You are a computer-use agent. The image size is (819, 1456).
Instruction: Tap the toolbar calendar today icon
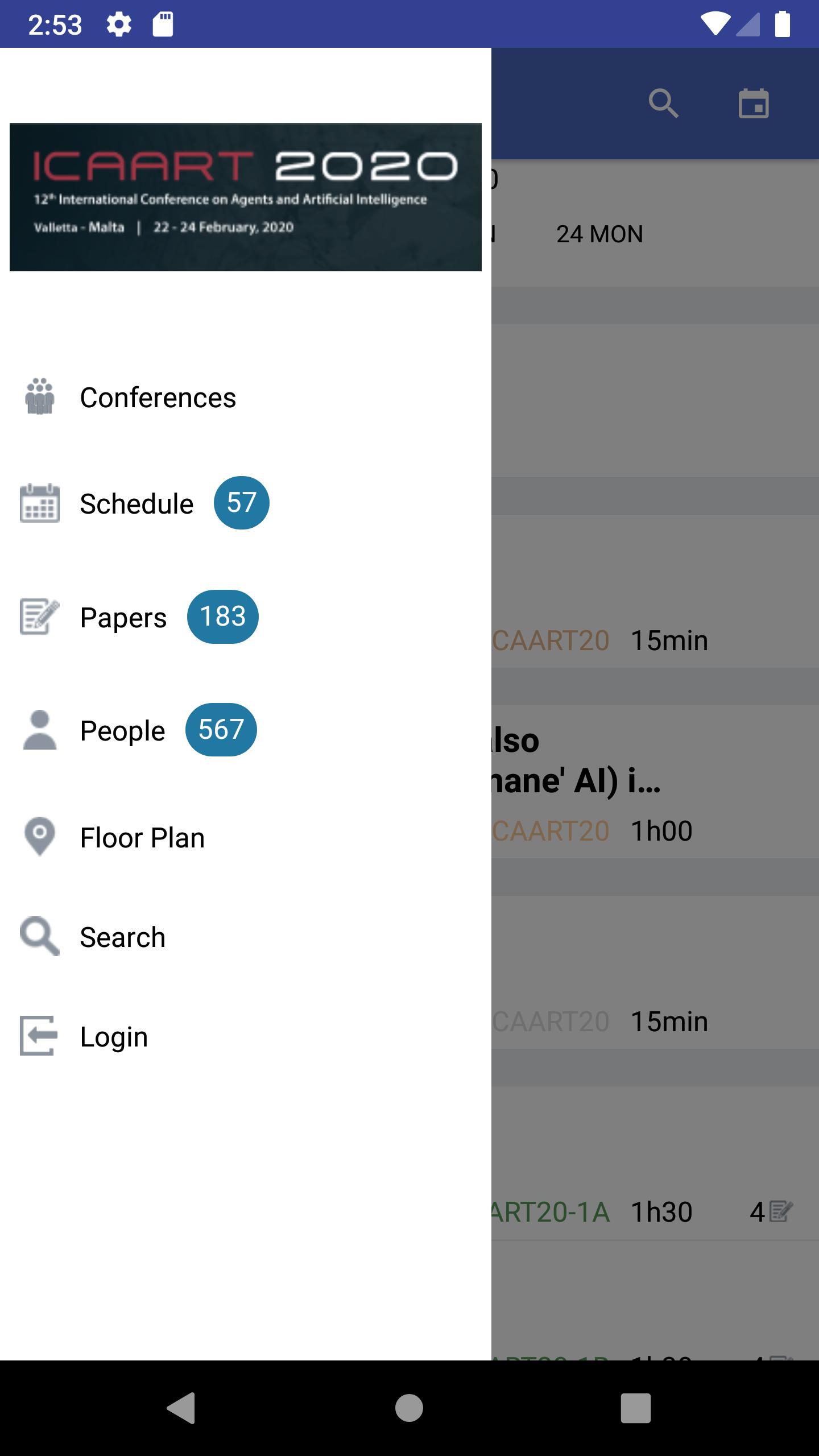point(754,104)
